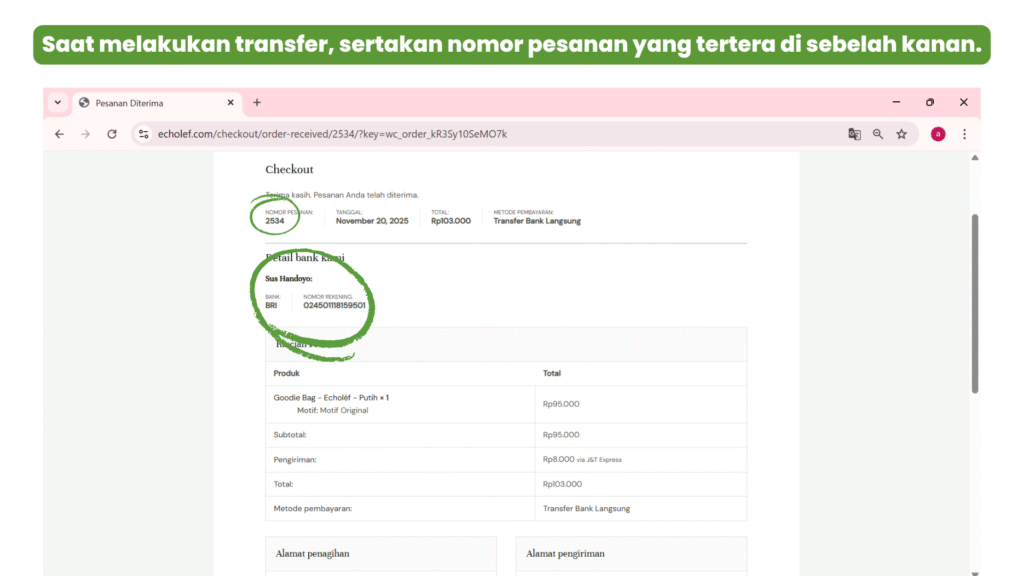
Task: Click the scrollbar up arrow
Action: (x=975, y=158)
